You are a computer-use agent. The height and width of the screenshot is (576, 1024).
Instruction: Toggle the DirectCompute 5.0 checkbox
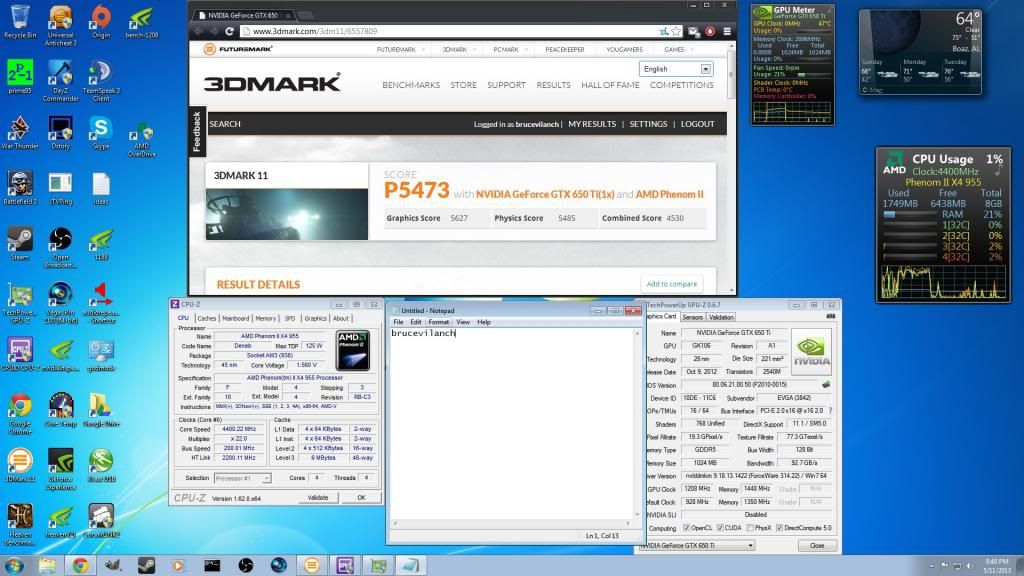(x=779, y=528)
